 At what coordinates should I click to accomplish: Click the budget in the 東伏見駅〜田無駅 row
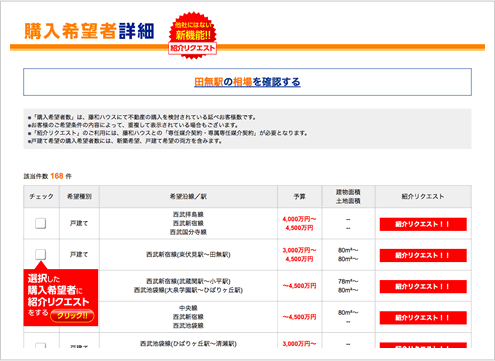coord(299,255)
